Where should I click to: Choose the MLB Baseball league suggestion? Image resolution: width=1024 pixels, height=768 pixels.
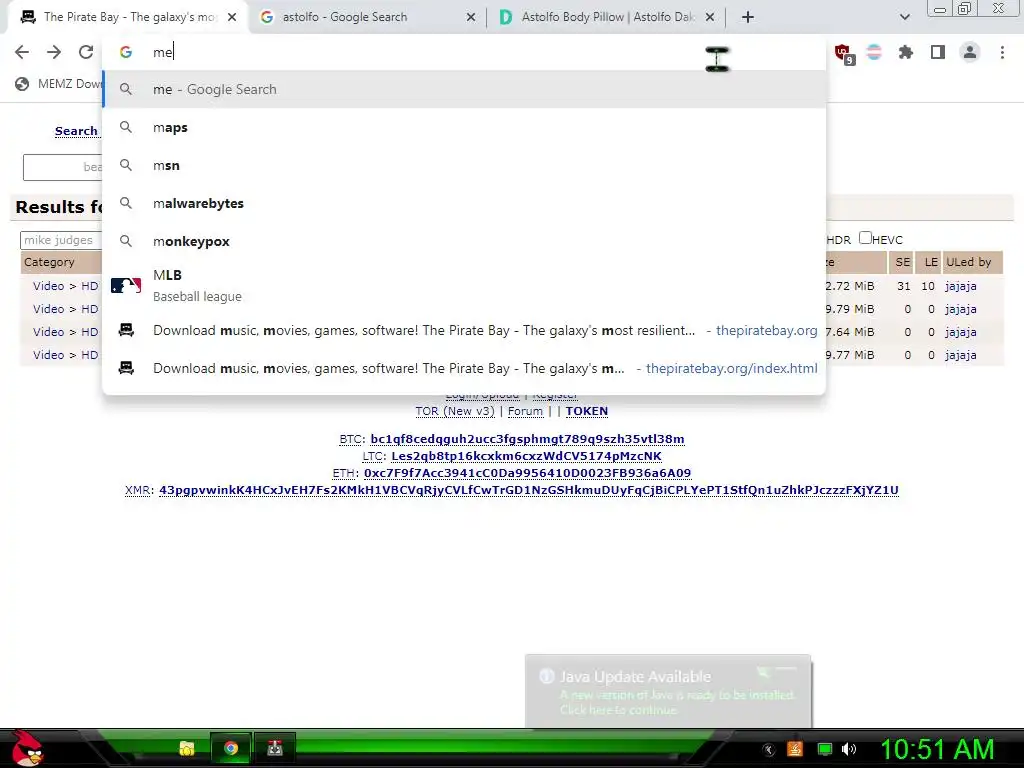pyautogui.click(x=464, y=285)
